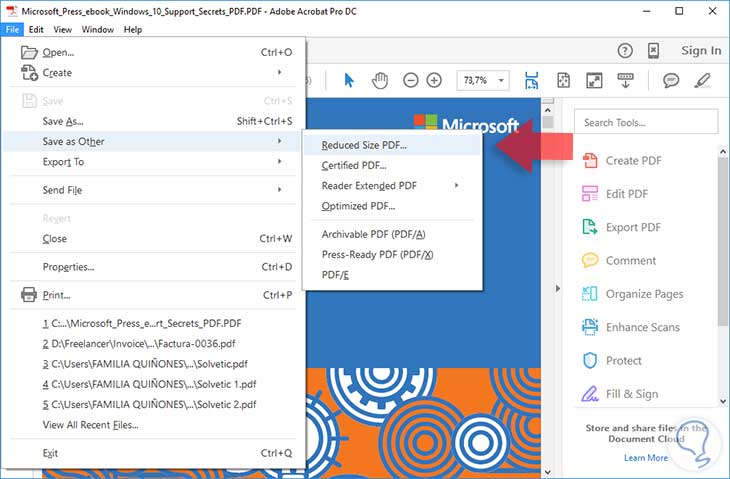Open the Help question mark icon
Image resolution: width=730 pixels, height=479 pixels.
click(x=625, y=50)
